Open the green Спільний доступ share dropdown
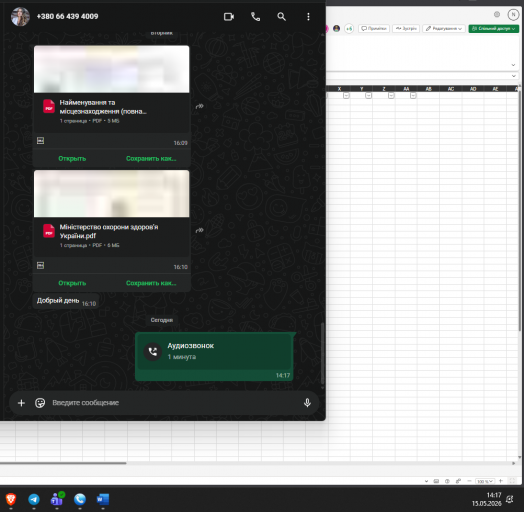Image resolution: width=524 pixels, height=512 pixels. 494,28
